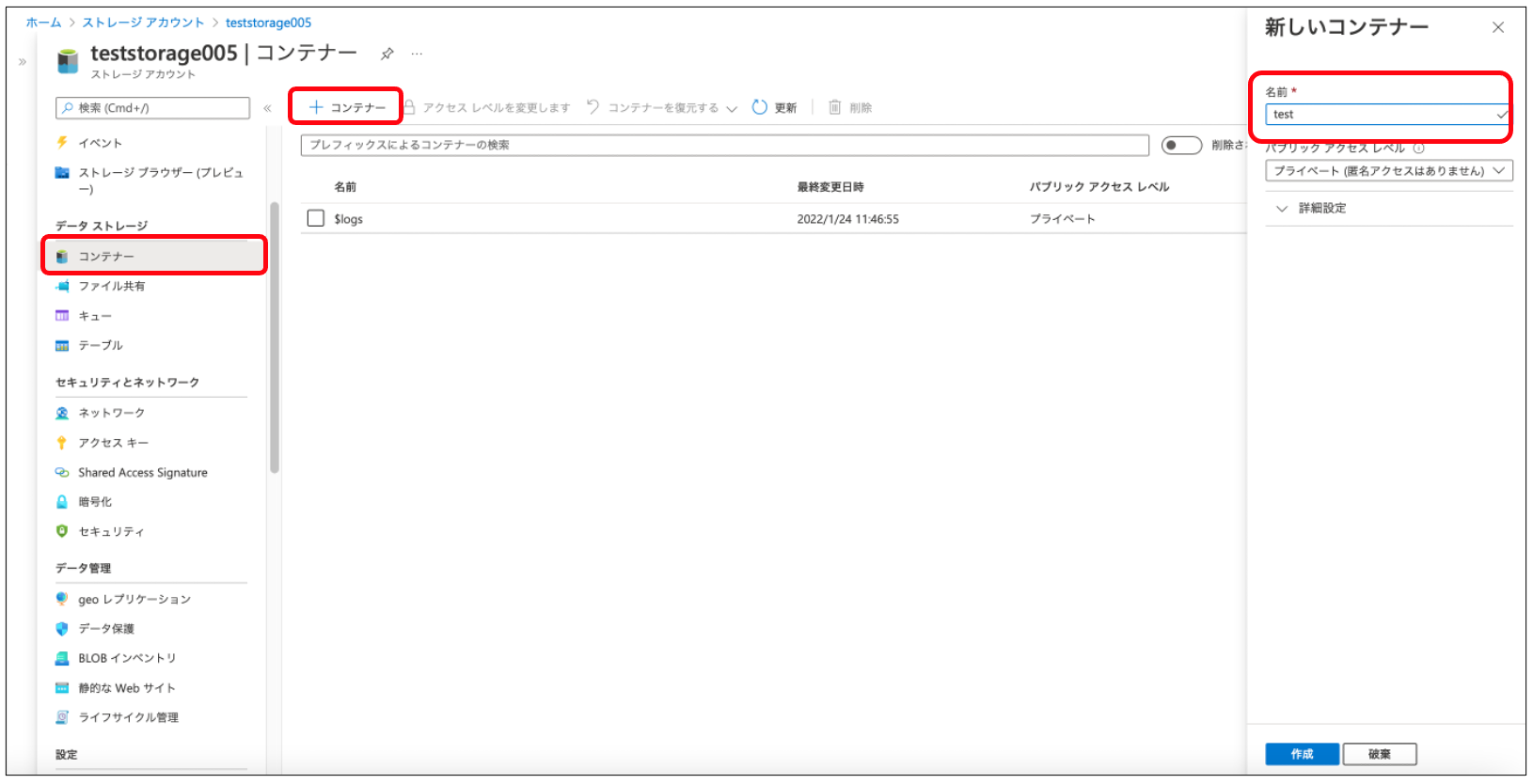Image resolution: width=1533 pixels, height=784 pixels.
Task: Click 削除 trash button in toolbar
Action: (x=850, y=108)
